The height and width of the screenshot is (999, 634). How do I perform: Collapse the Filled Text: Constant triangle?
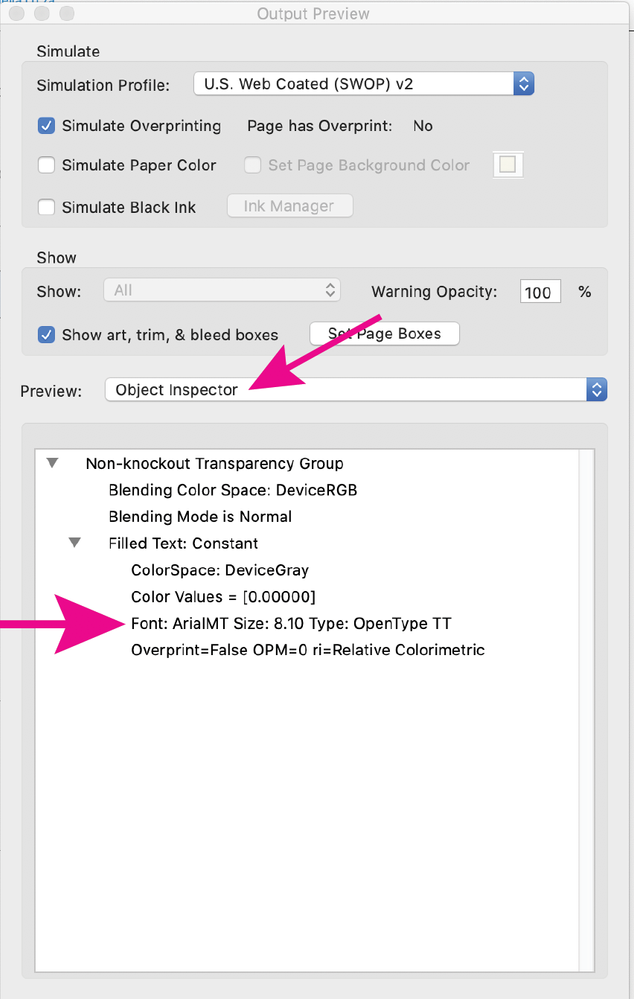[75, 543]
